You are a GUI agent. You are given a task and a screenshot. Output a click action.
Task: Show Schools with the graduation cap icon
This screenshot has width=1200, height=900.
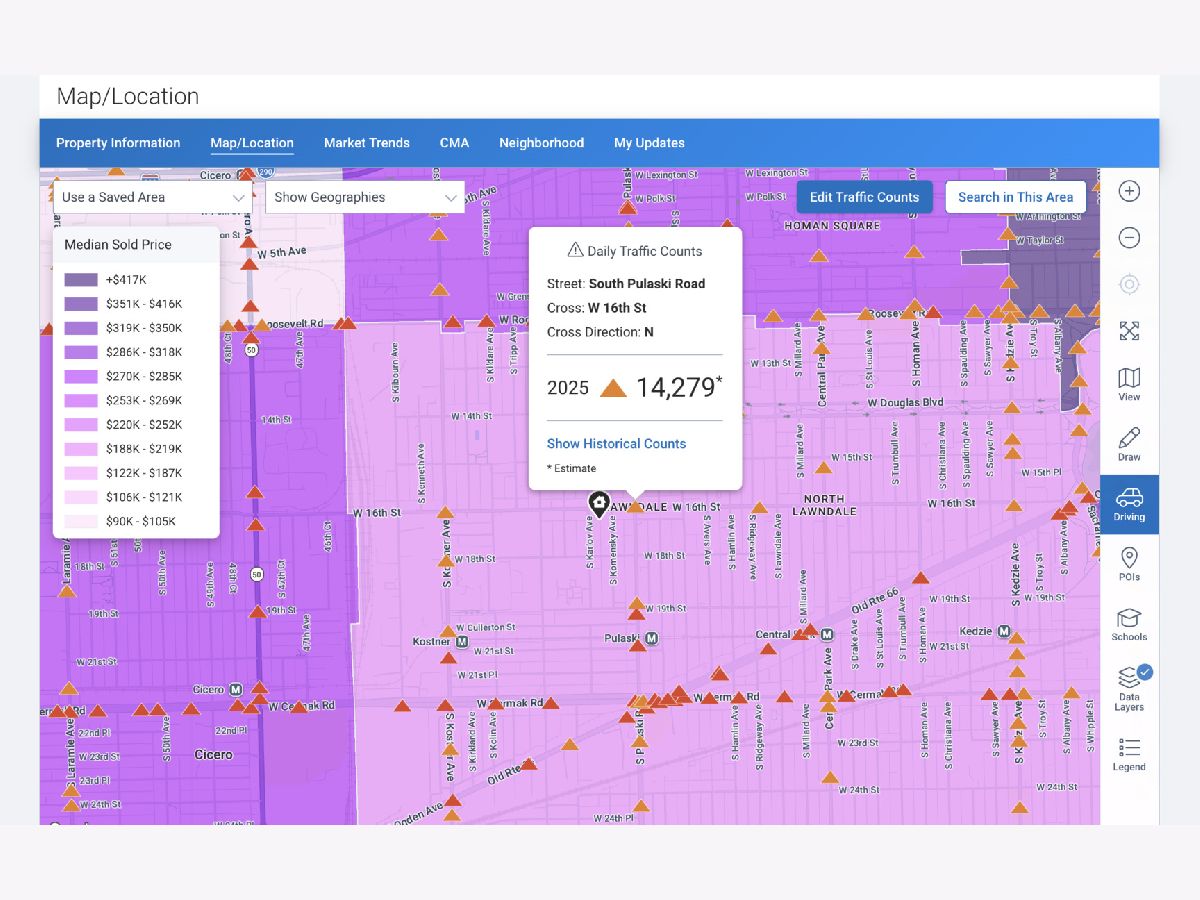1129,624
